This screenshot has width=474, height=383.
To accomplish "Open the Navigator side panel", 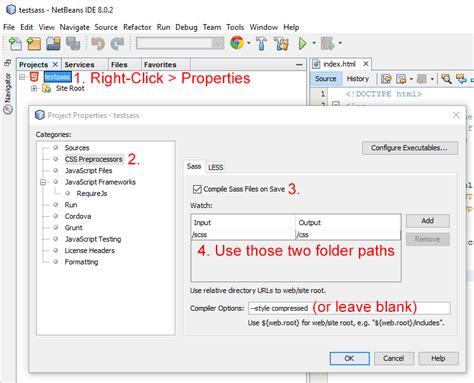I will [x=8, y=93].
